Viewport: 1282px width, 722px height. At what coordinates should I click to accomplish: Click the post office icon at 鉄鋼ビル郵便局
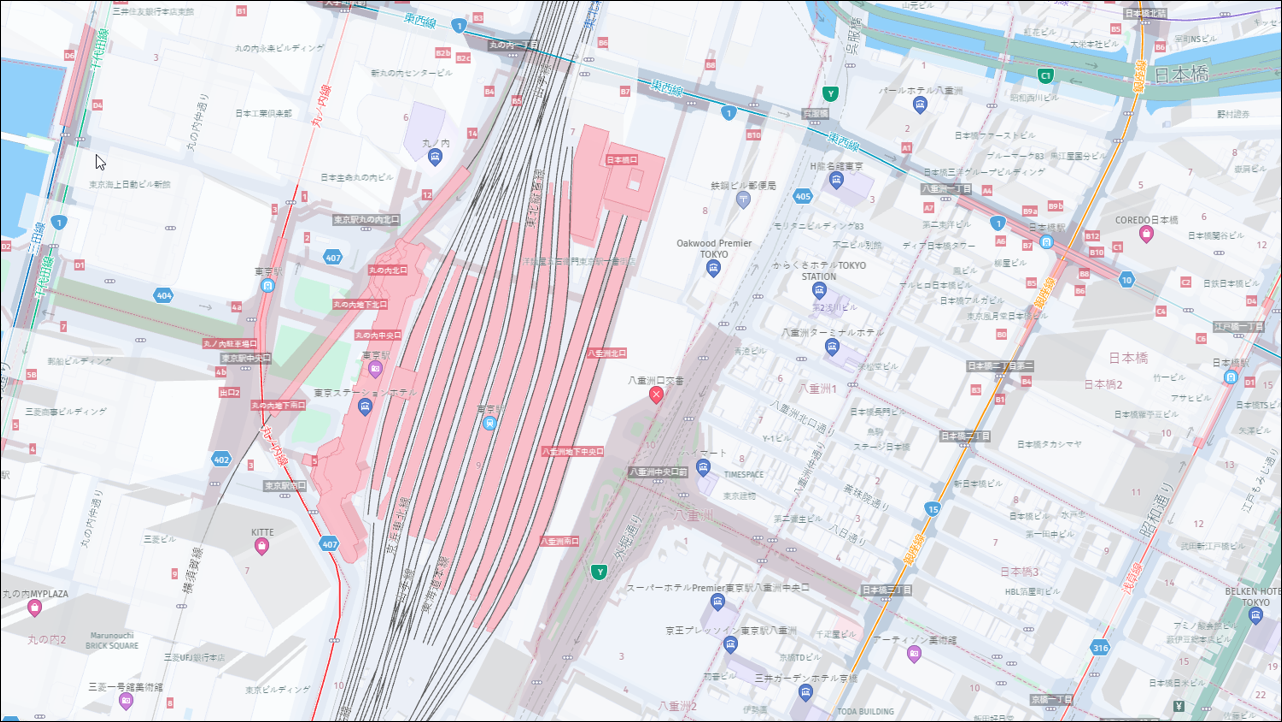pyautogui.click(x=743, y=199)
